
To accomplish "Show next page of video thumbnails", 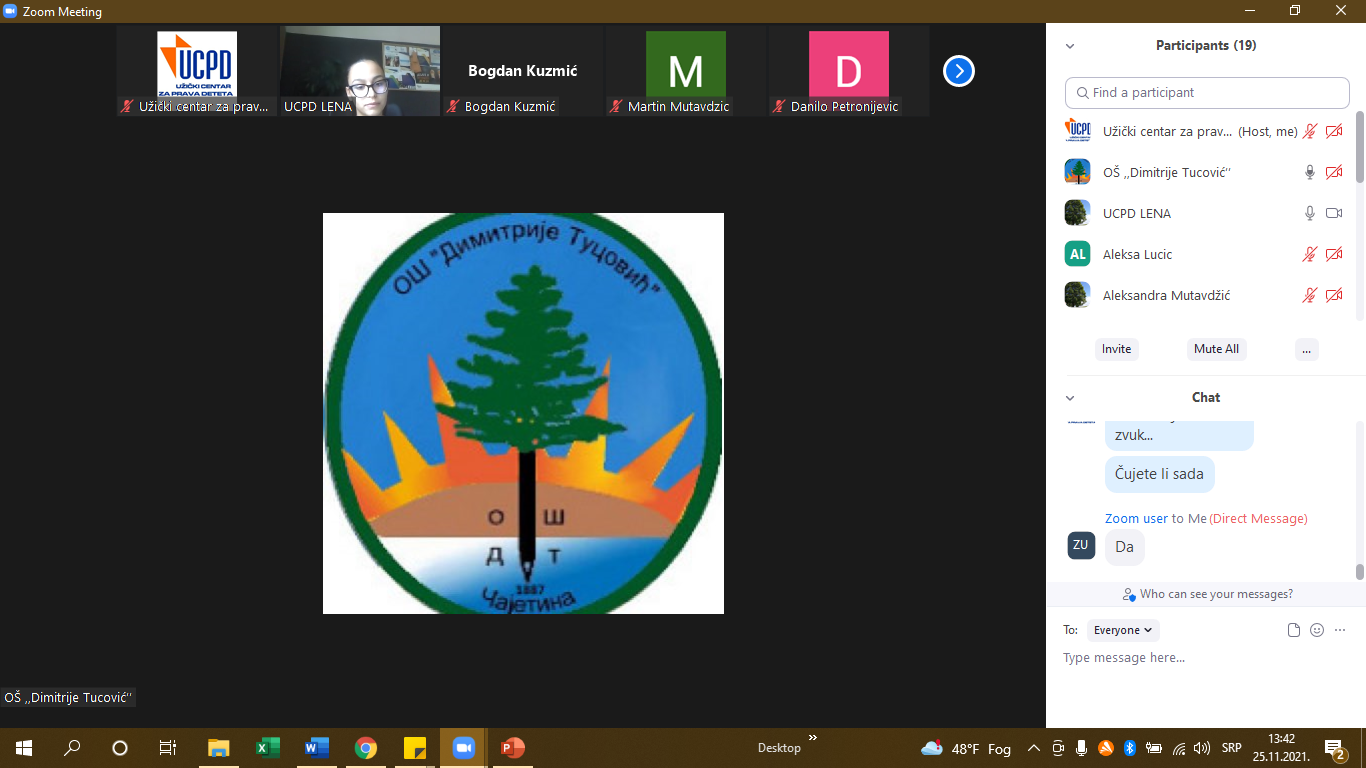I will (x=959, y=71).
